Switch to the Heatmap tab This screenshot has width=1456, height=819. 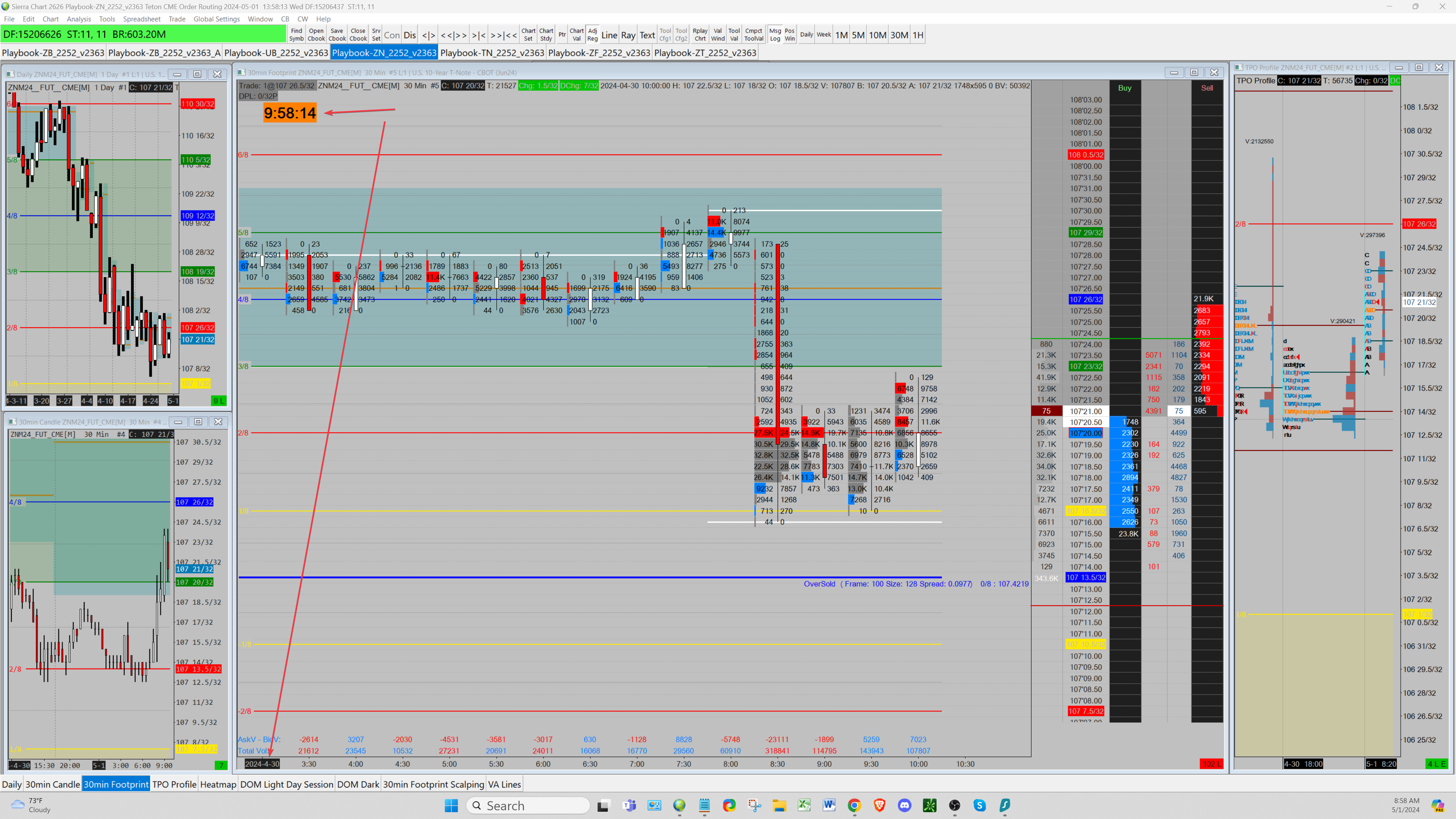(x=218, y=784)
